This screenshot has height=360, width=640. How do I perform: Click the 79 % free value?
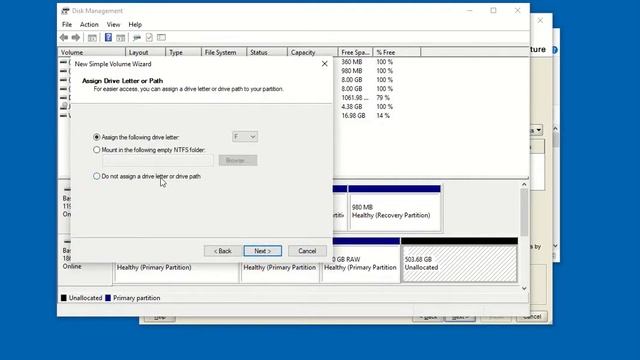pyautogui.click(x=383, y=98)
